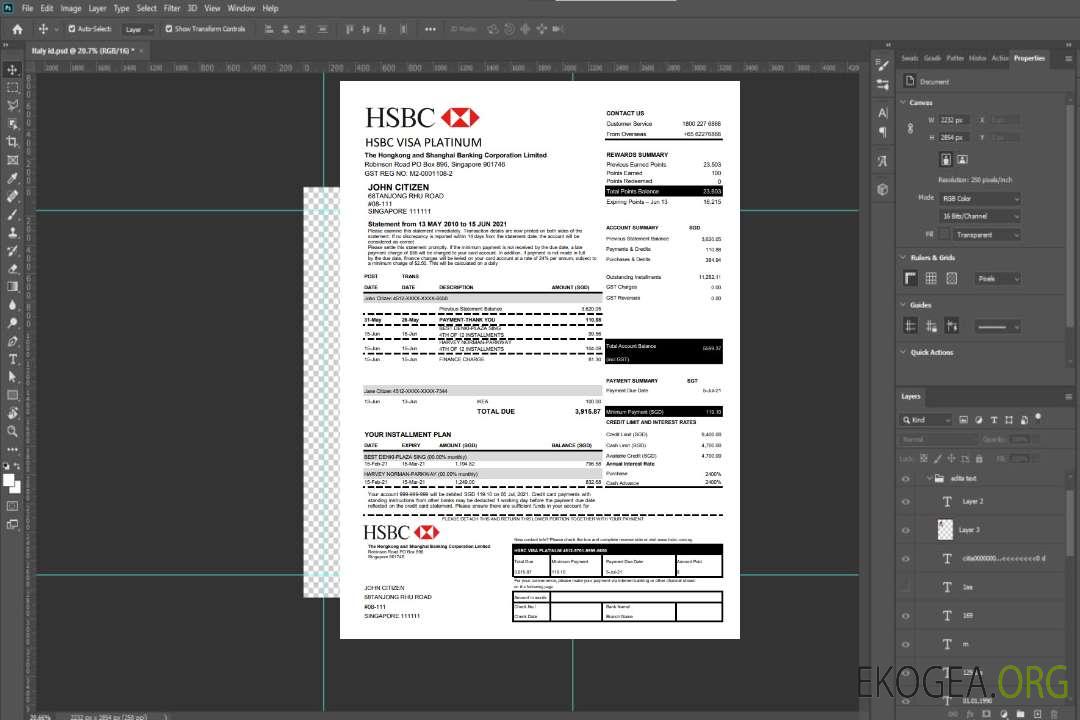Open the 3D cube panel icon in the dock
Viewport: 1080px width, 720px height.
[x=883, y=189]
